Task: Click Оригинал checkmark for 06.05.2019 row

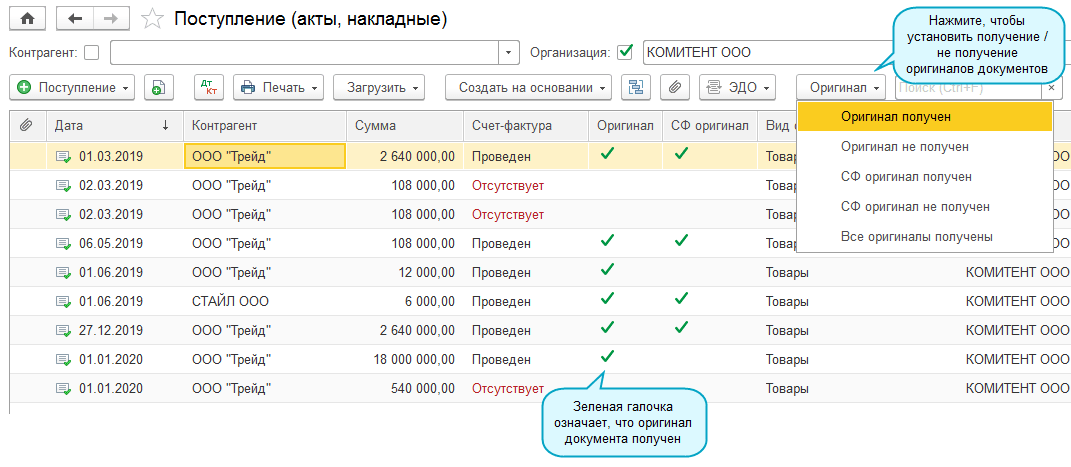Action: tap(606, 240)
